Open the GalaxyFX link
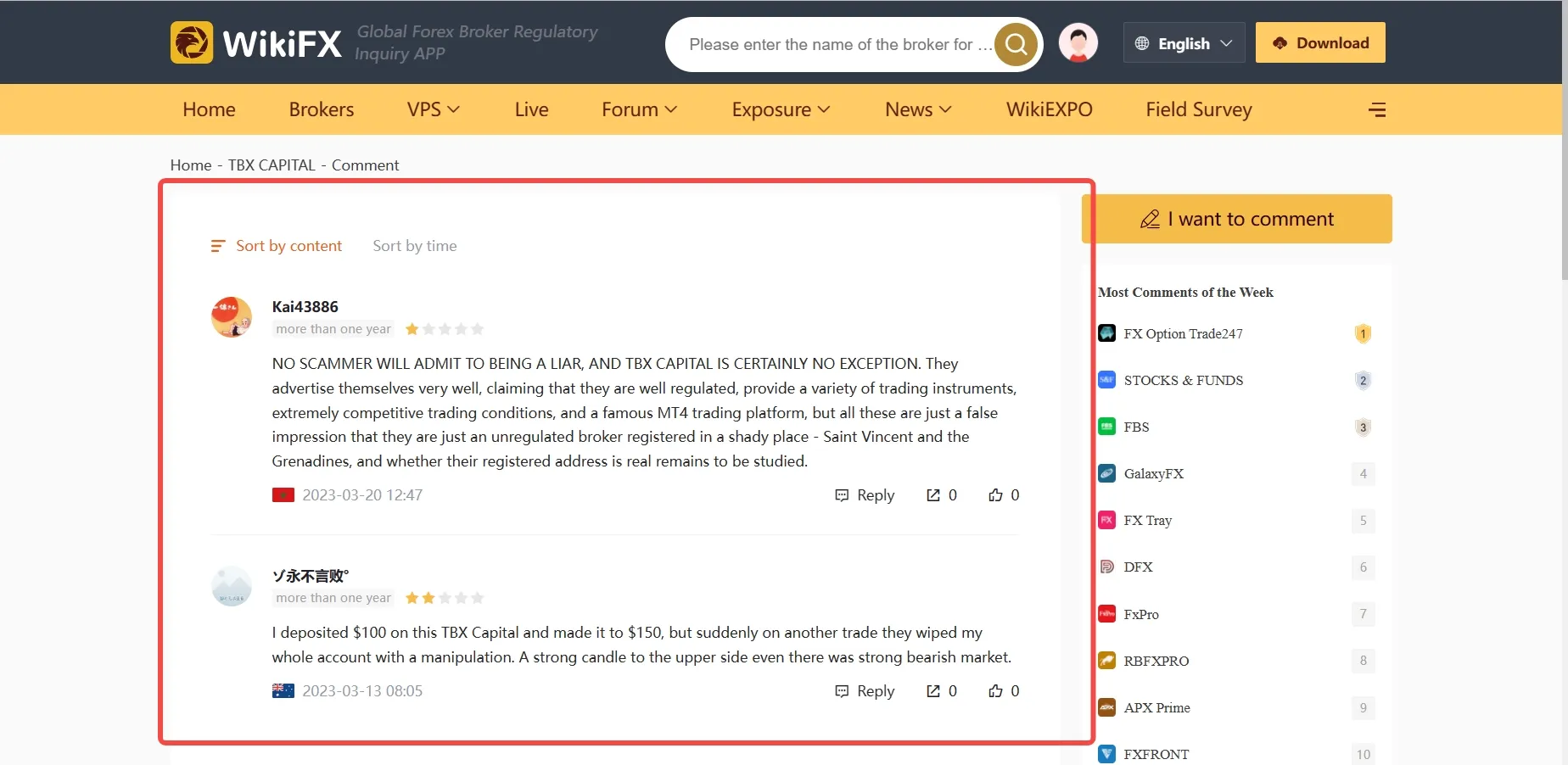 click(1154, 473)
